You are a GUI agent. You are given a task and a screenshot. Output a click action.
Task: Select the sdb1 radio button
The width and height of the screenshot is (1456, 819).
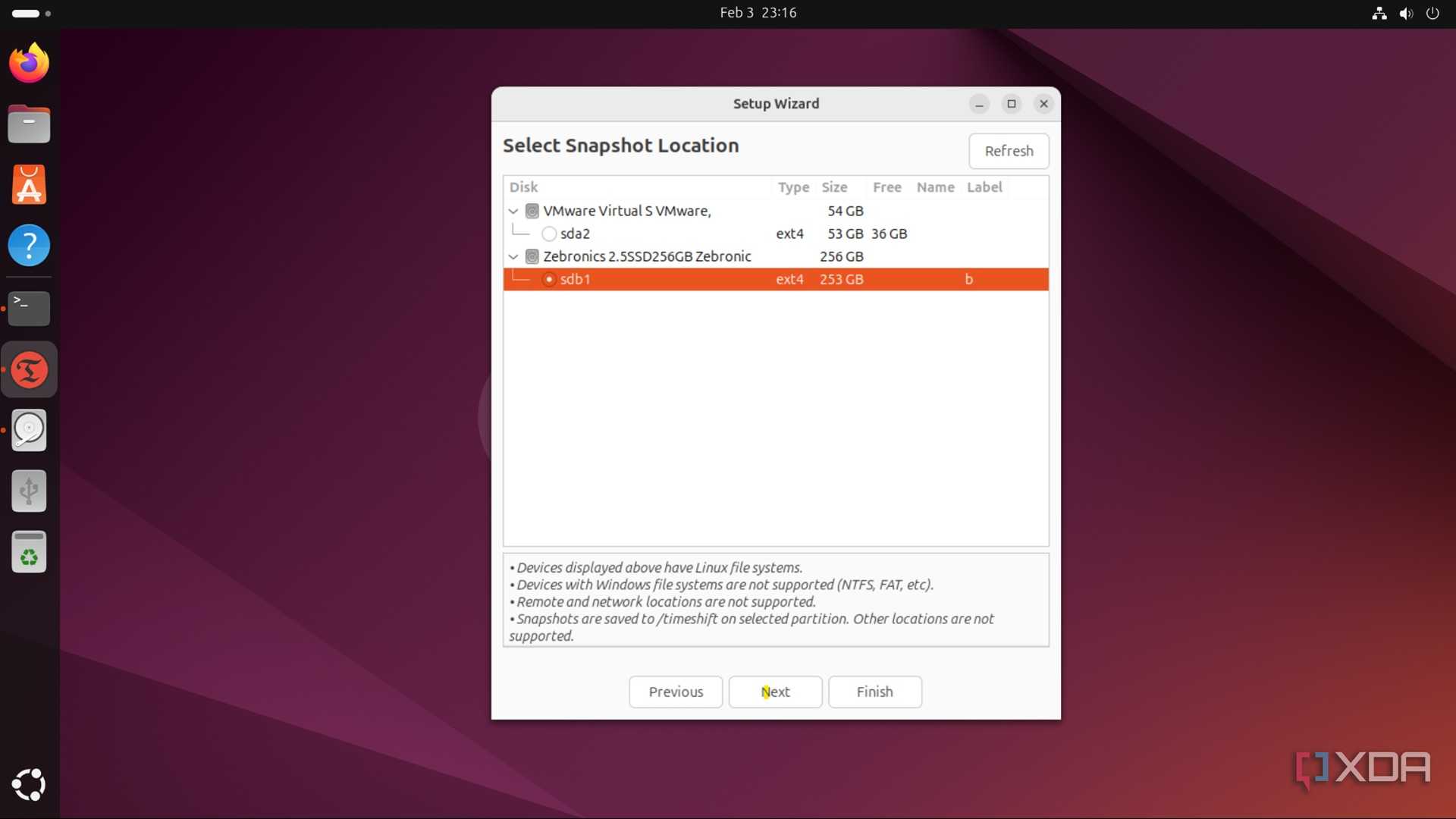pyautogui.click(x=549, y=279)
